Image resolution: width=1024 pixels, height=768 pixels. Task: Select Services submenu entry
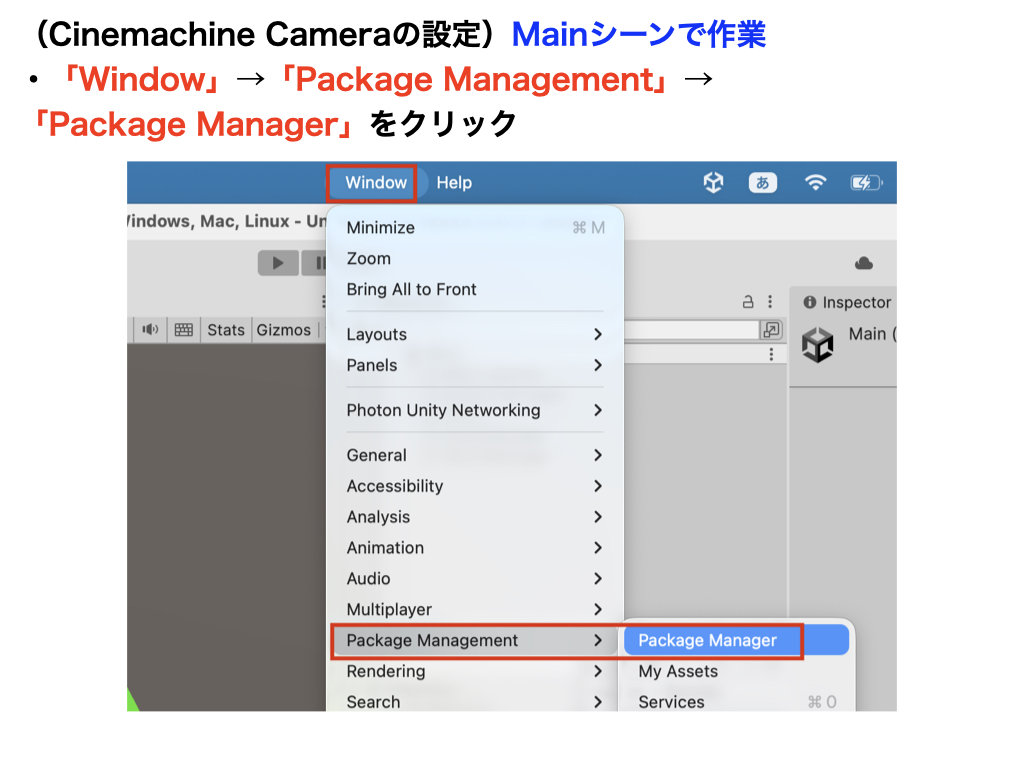pyautogui.click(x=736, y=702)
